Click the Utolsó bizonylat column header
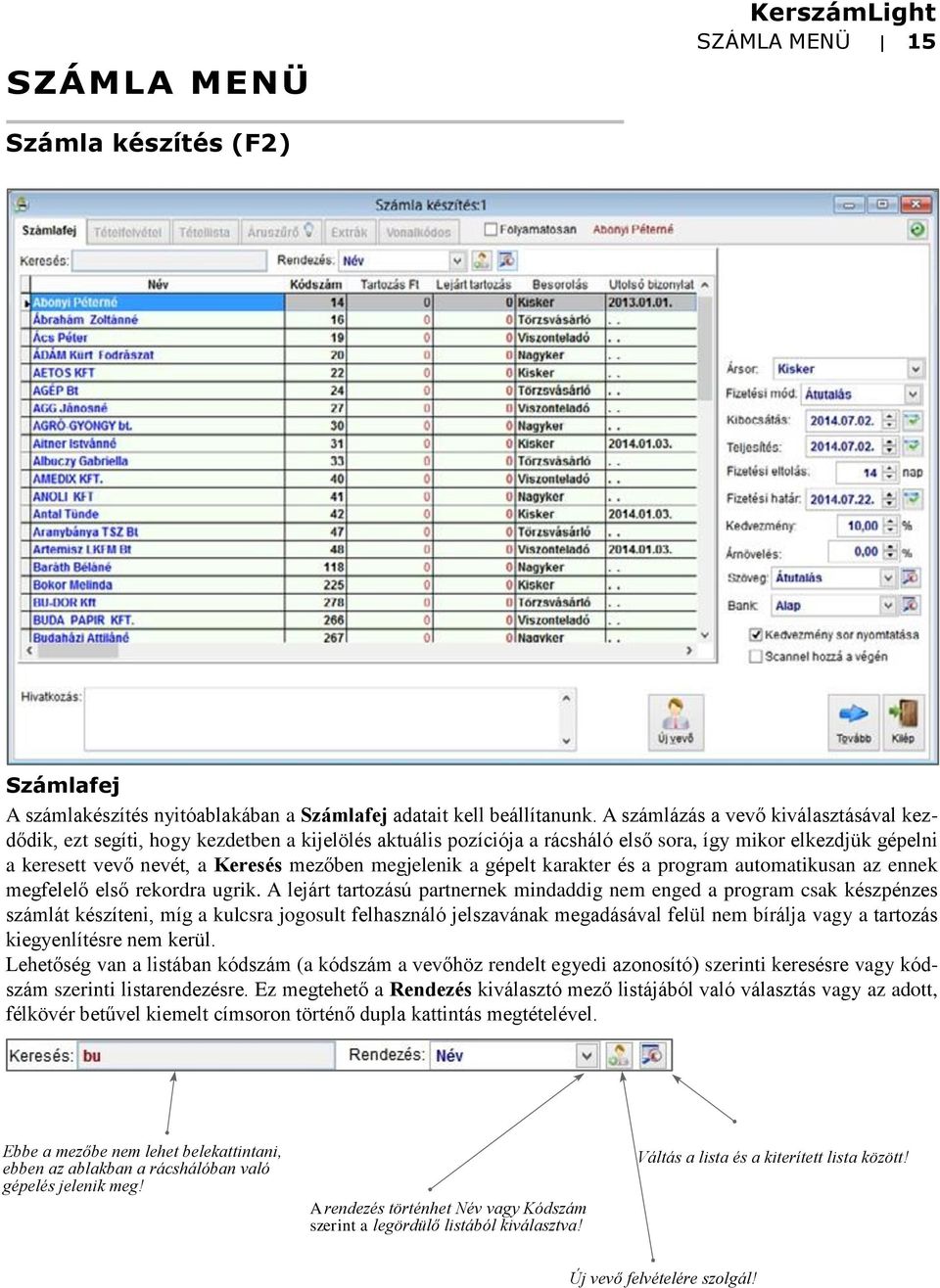The image size is (940, 1288). pyautogui.click(x=651, y=285)
